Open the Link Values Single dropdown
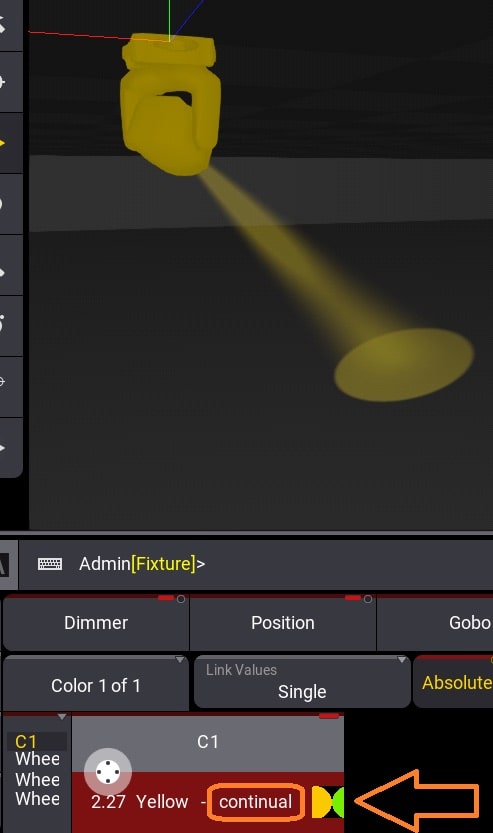This screenshot has width=493, height=833. coord(302,682)
